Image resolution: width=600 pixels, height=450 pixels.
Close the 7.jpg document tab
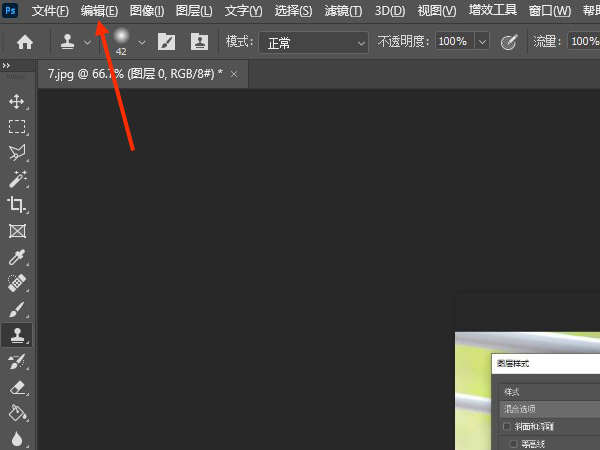(234, 74)
